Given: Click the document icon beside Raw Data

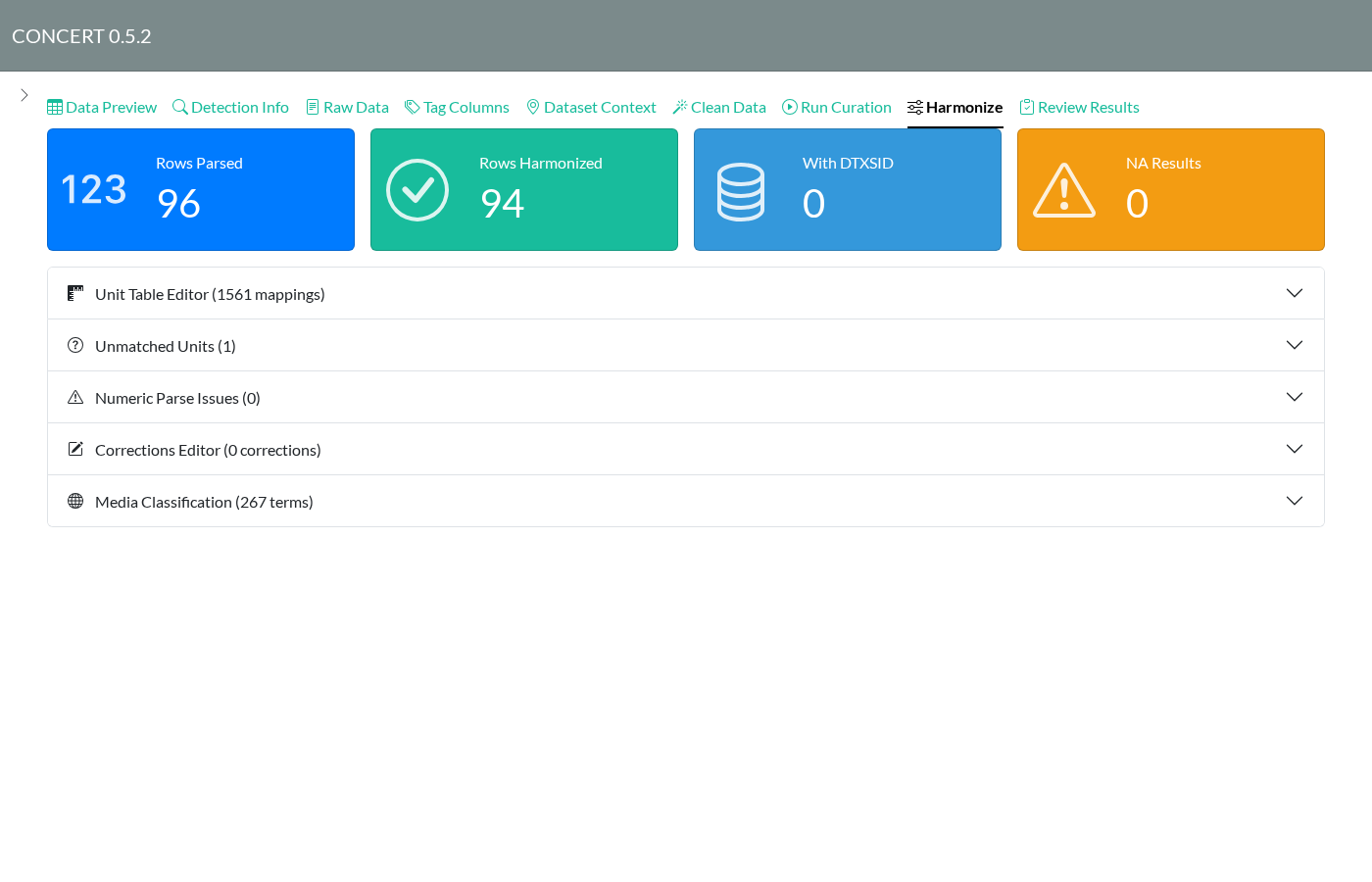Looking at the screenshot, I should 313,107.
